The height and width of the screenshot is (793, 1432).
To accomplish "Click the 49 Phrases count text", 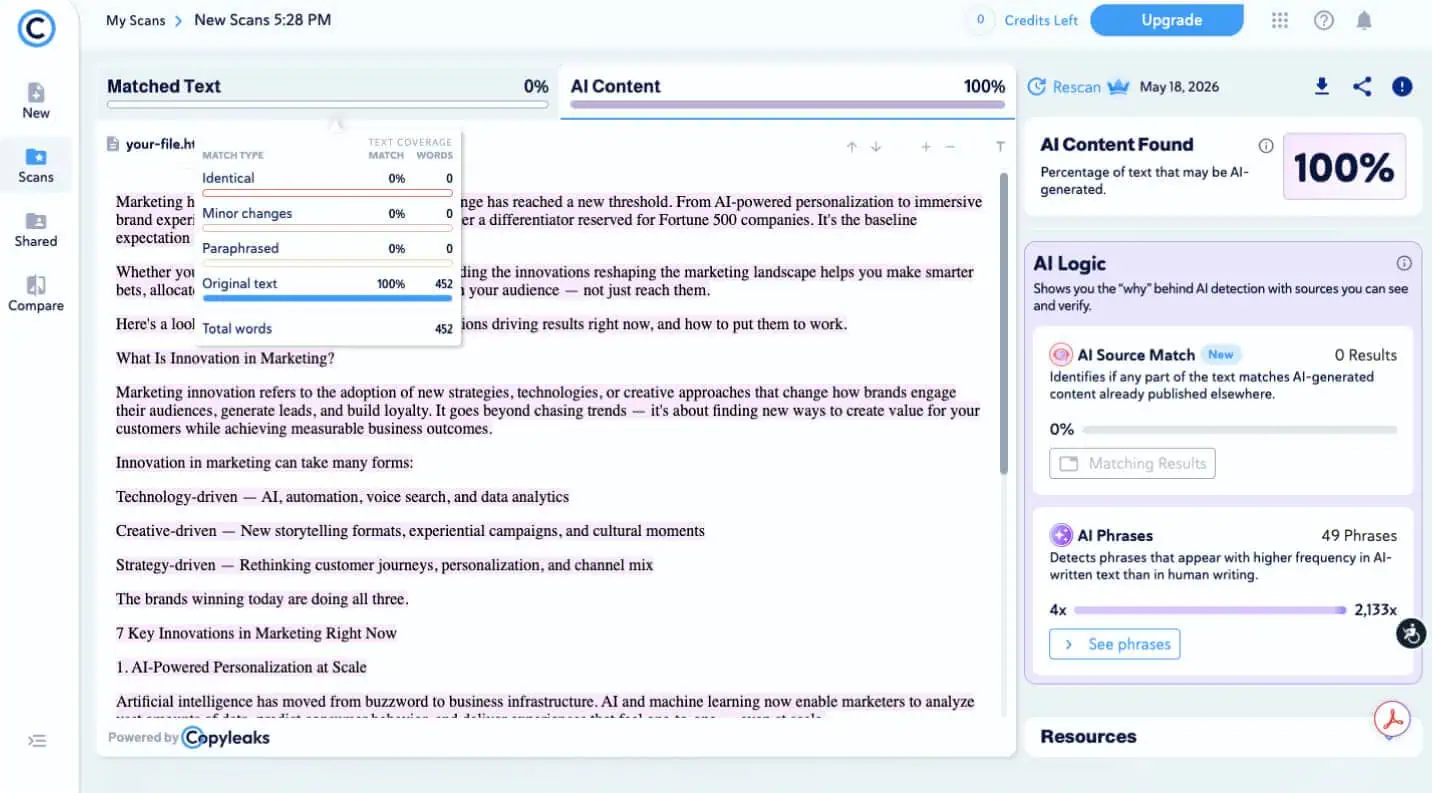I will 1359,536.
